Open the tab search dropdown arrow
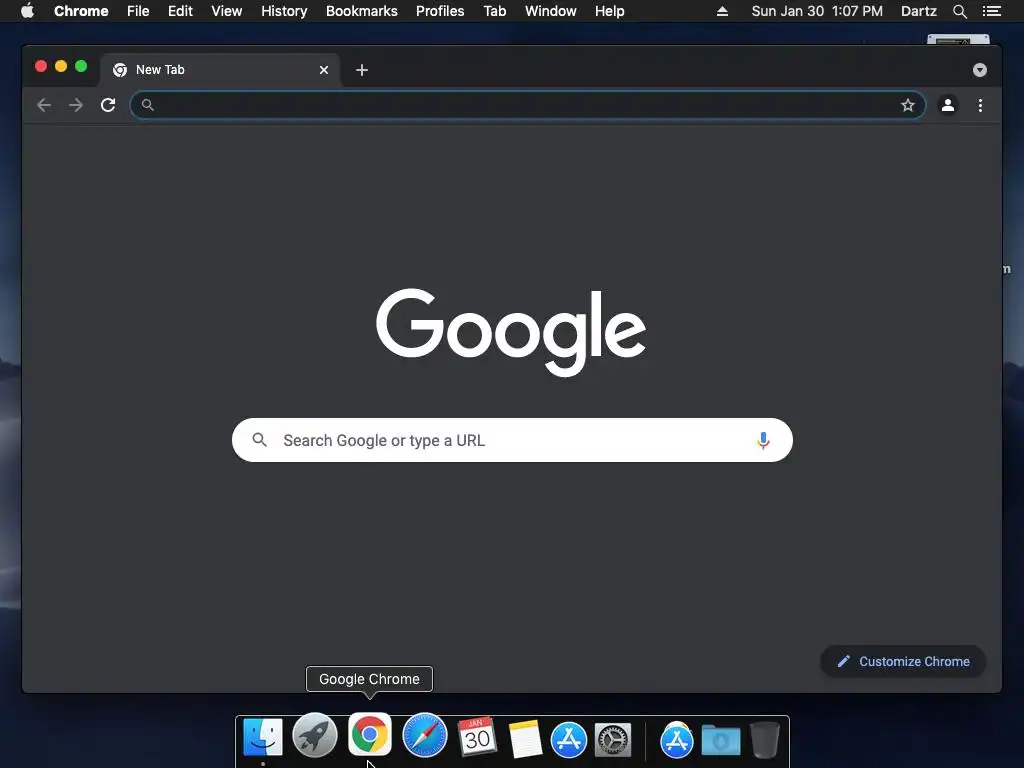The height and width of the screenshot is (768, 1024). [980, 70]
